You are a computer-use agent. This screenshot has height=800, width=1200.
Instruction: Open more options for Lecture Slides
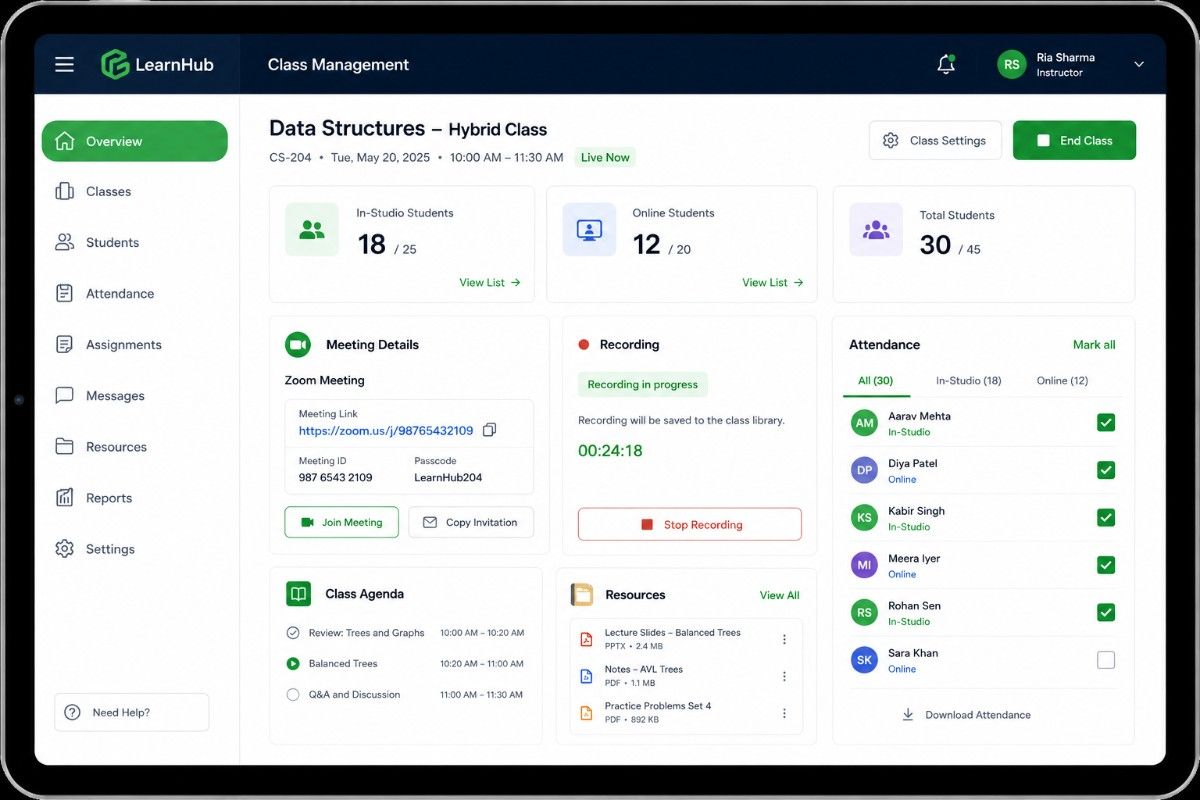[x=784, y=639]
